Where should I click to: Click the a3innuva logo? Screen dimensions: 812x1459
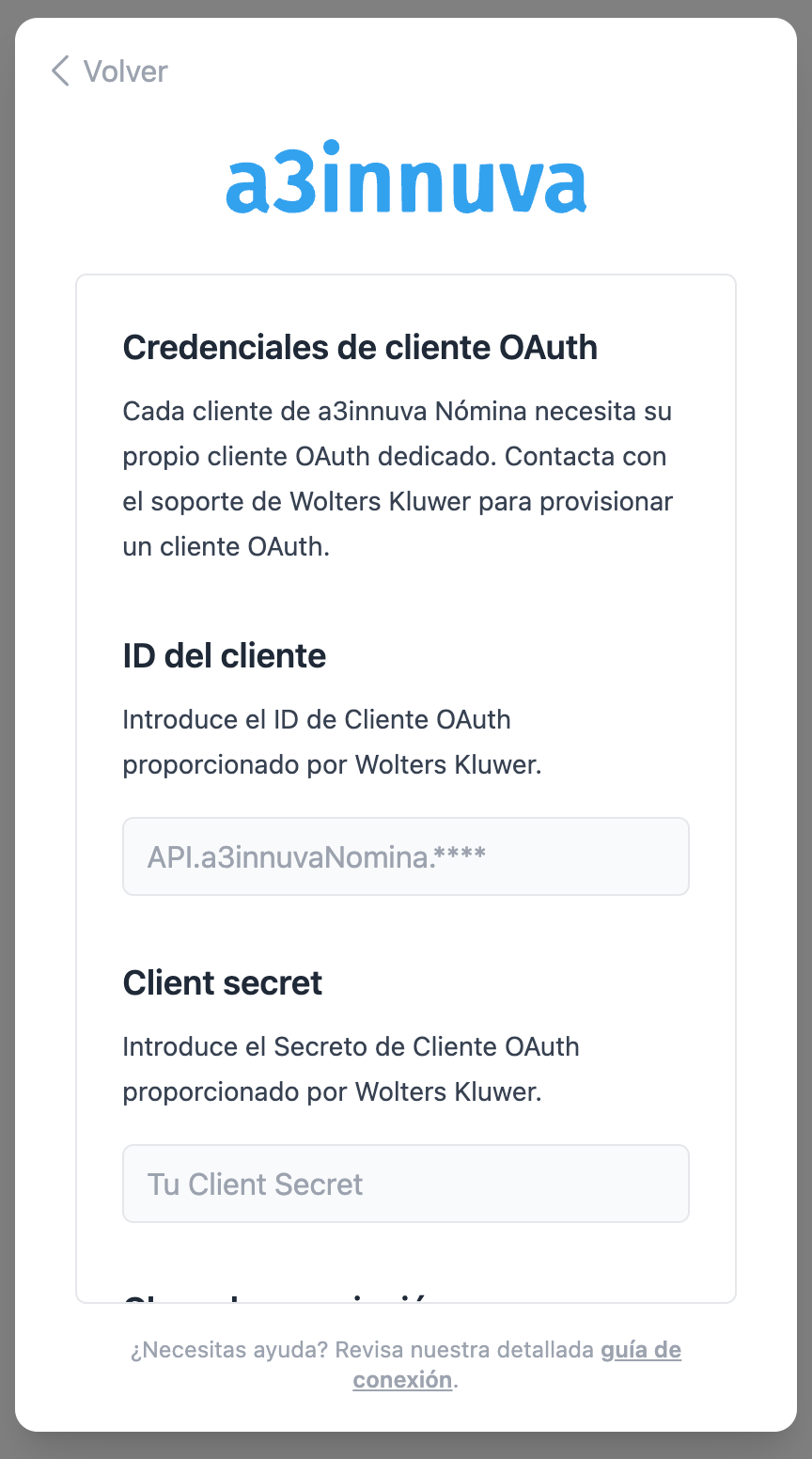[x=406, y=178]
